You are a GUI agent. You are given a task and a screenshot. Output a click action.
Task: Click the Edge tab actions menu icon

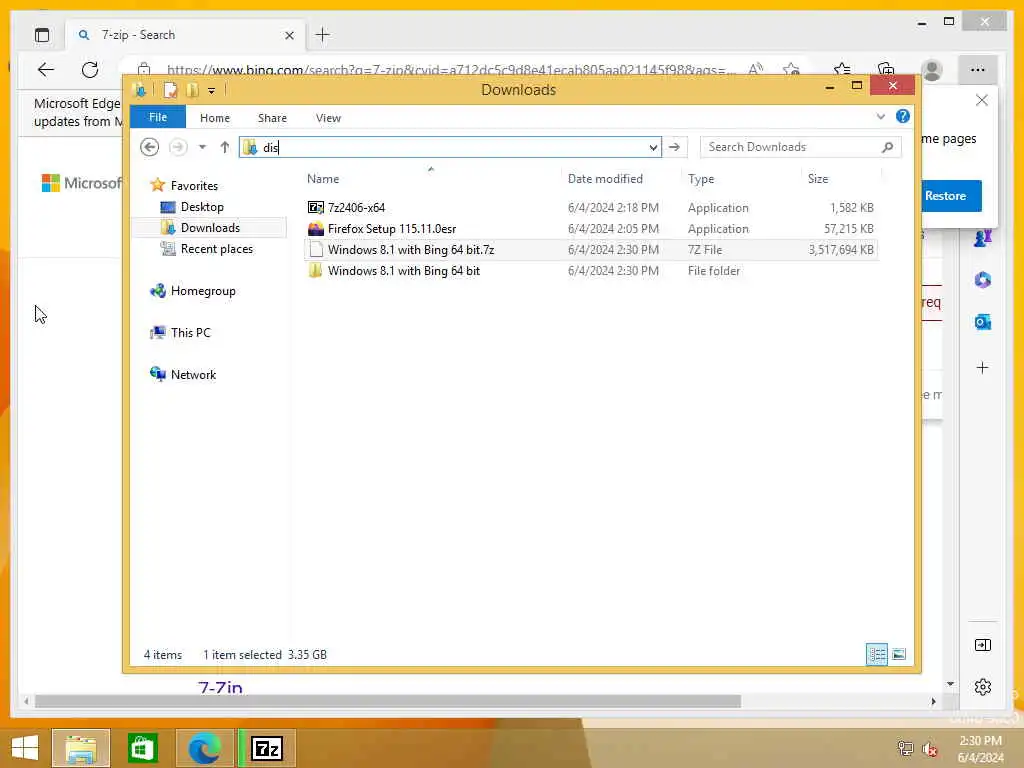click(42, 35)
